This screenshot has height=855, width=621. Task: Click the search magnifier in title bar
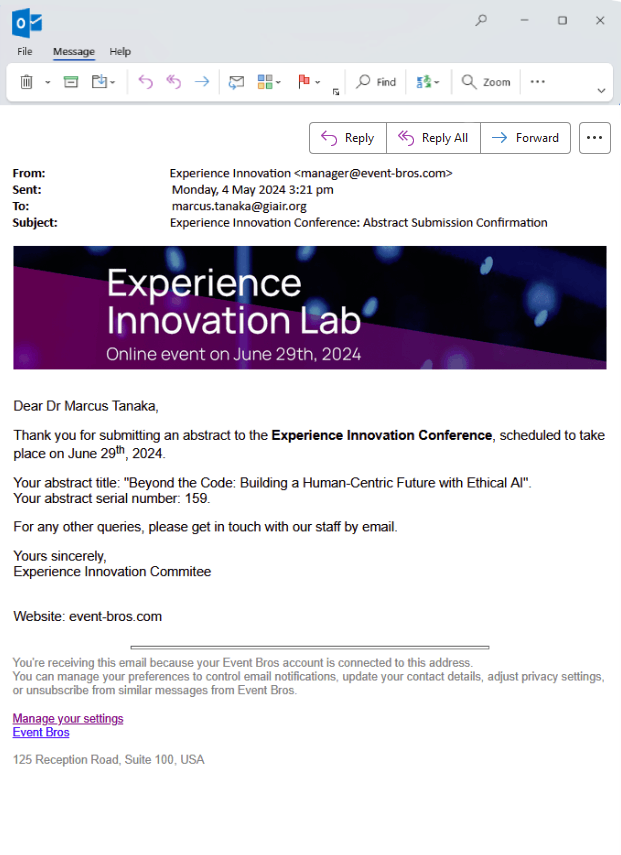pyautogui.click(x=481, y=20)
